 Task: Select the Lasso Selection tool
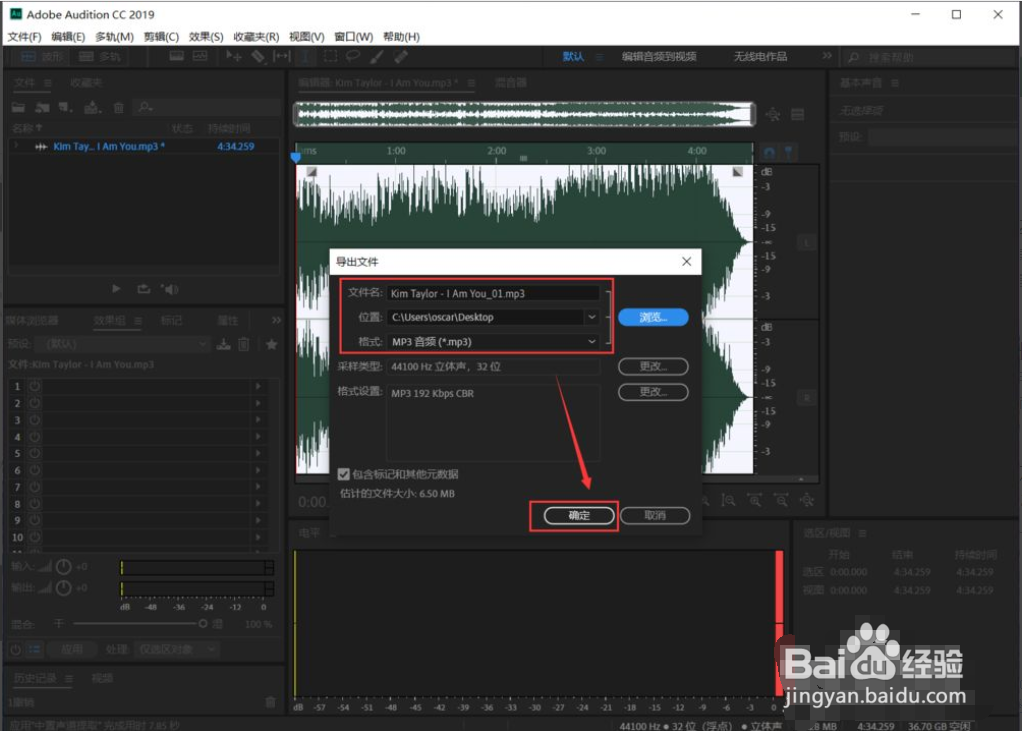[x=353, y=57]
